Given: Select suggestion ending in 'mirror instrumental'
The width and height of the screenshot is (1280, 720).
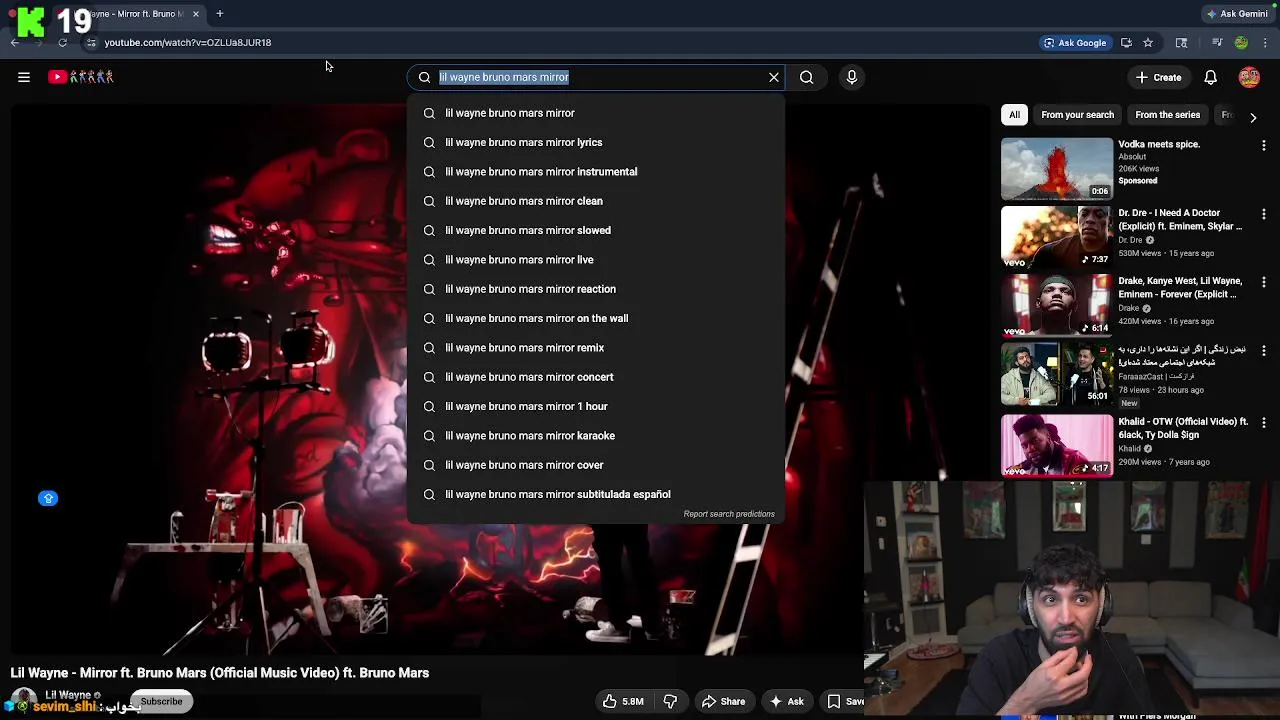Looking at the screenshot, I should pos(596,172).
